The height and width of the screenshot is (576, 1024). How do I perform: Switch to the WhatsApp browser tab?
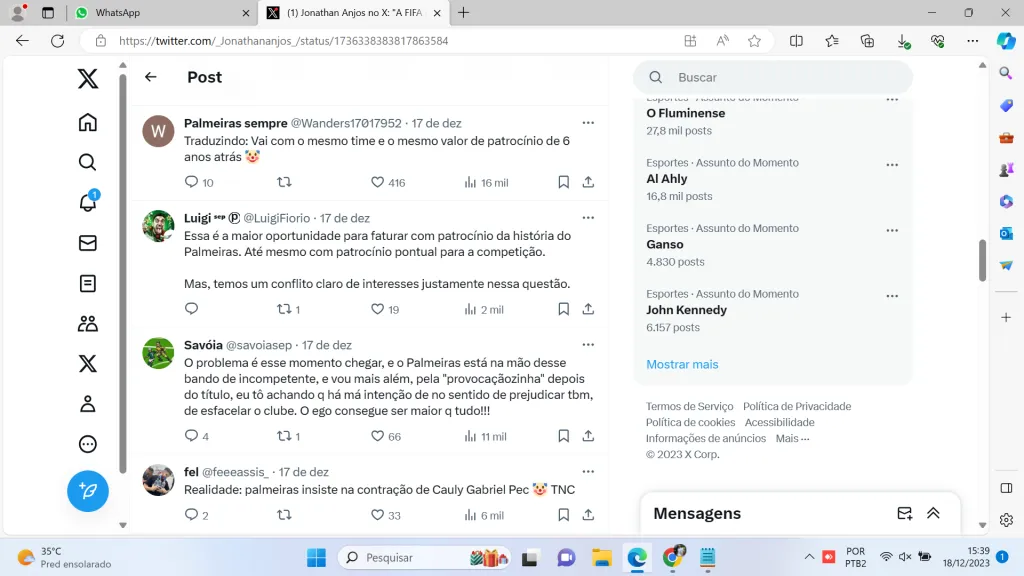160,13
